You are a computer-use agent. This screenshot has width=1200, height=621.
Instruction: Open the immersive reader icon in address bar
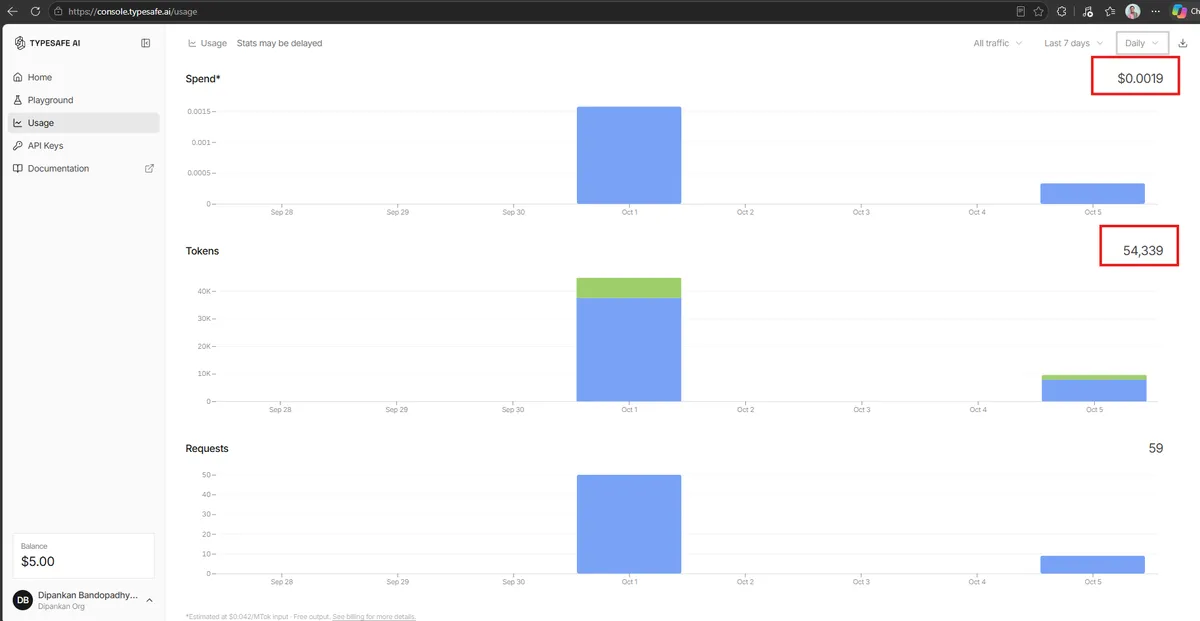pos(1021,11)
